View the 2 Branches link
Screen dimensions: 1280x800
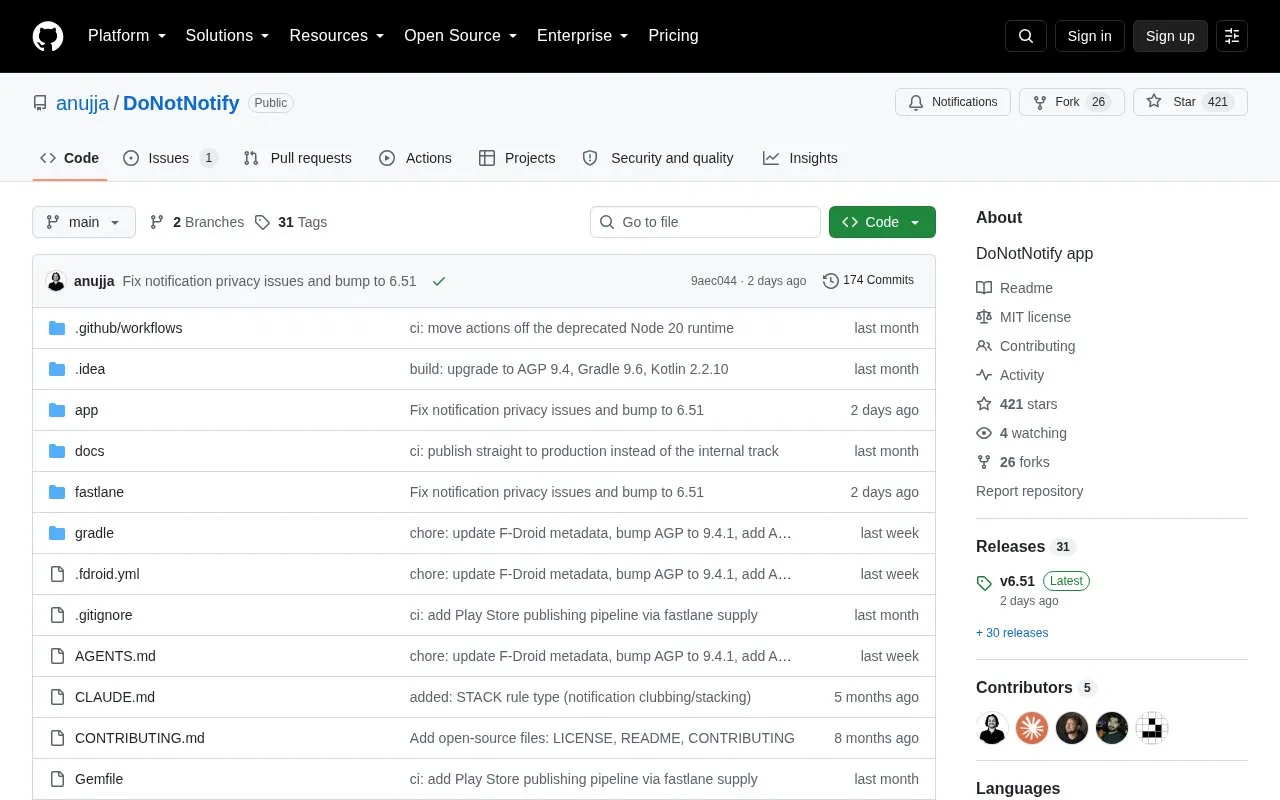[197, 222]
